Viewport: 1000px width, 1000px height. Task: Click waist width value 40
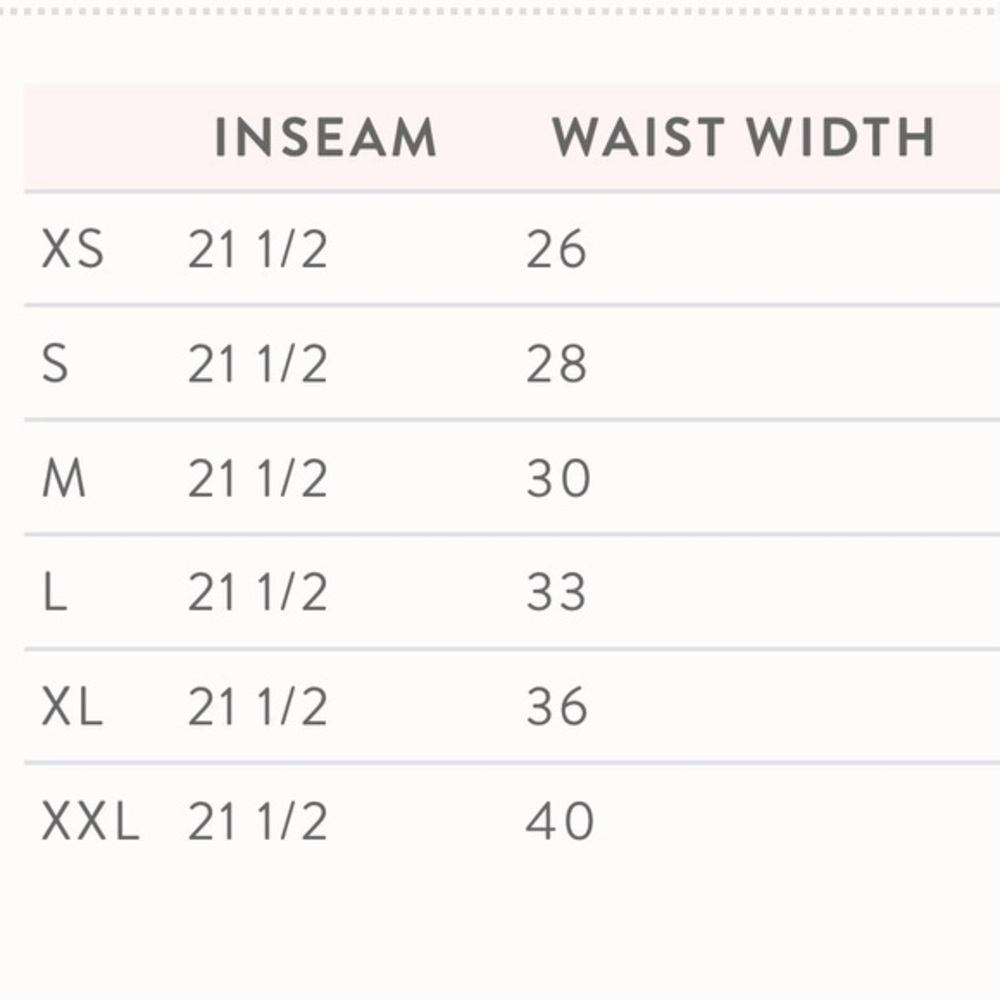pyautogui.click(x=560, y=821)
